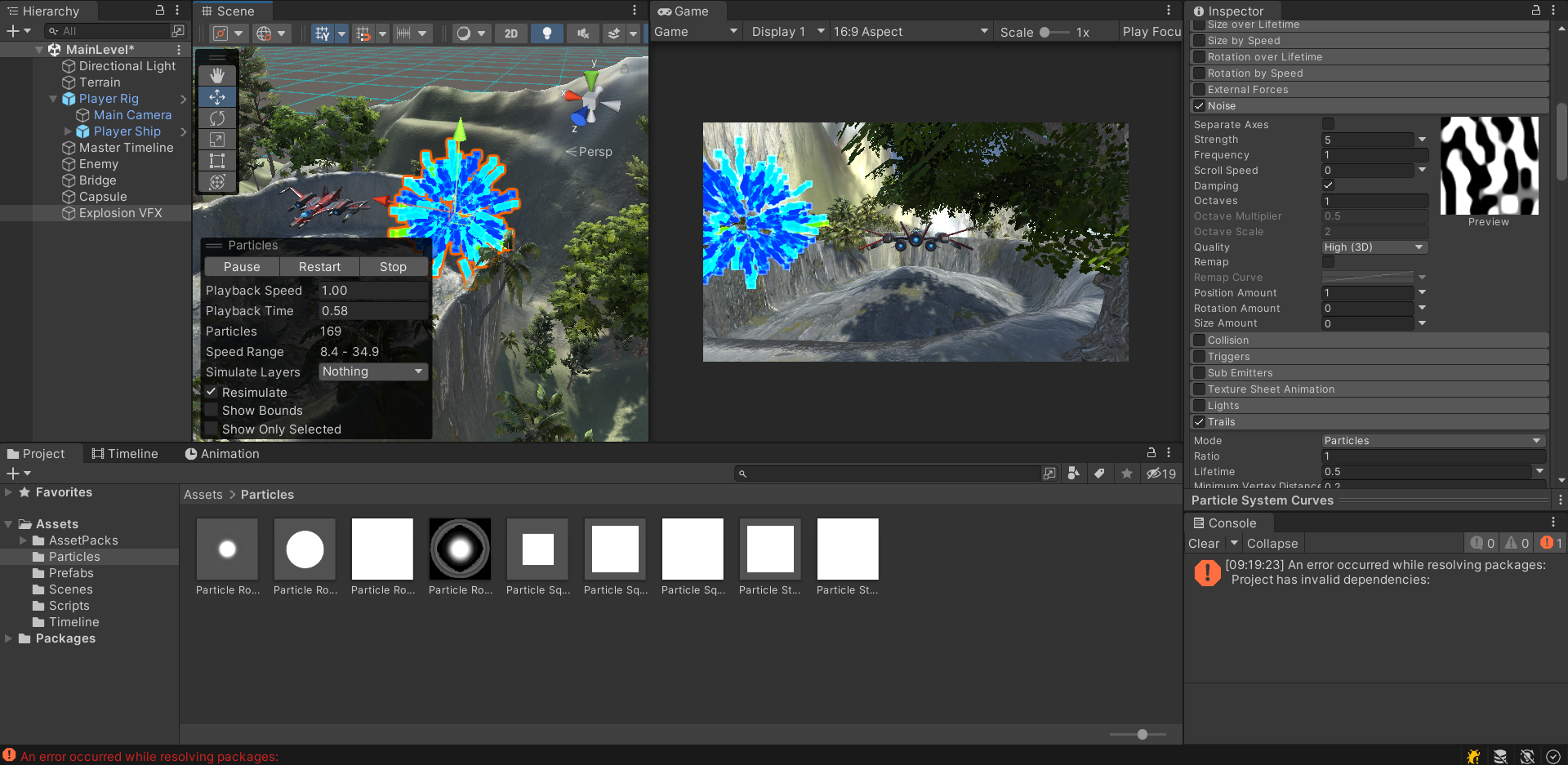Toggle console error count filter

tap(1551, 543)
